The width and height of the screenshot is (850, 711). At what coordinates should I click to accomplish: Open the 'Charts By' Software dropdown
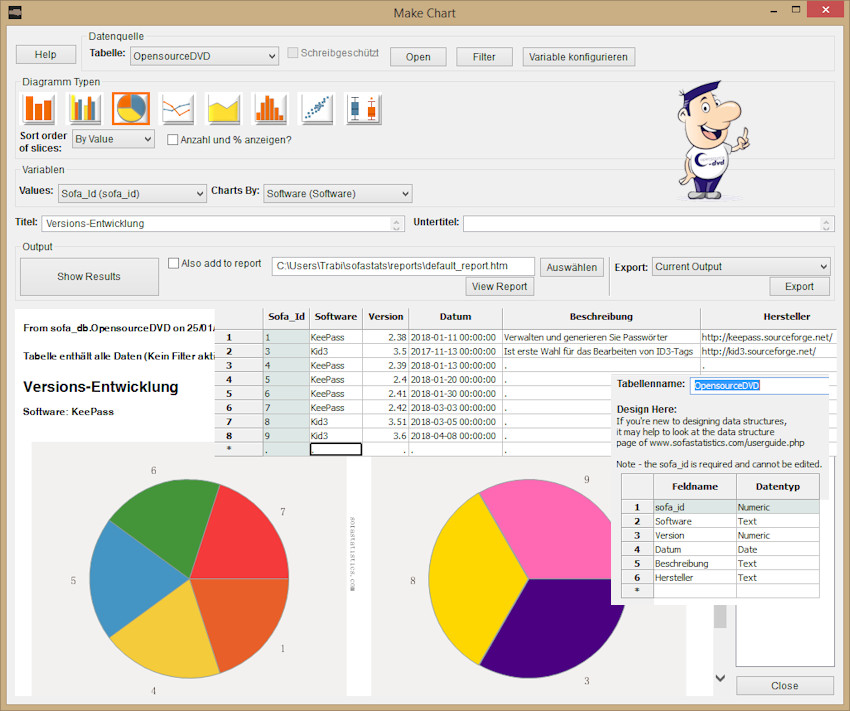pos(337,194)
